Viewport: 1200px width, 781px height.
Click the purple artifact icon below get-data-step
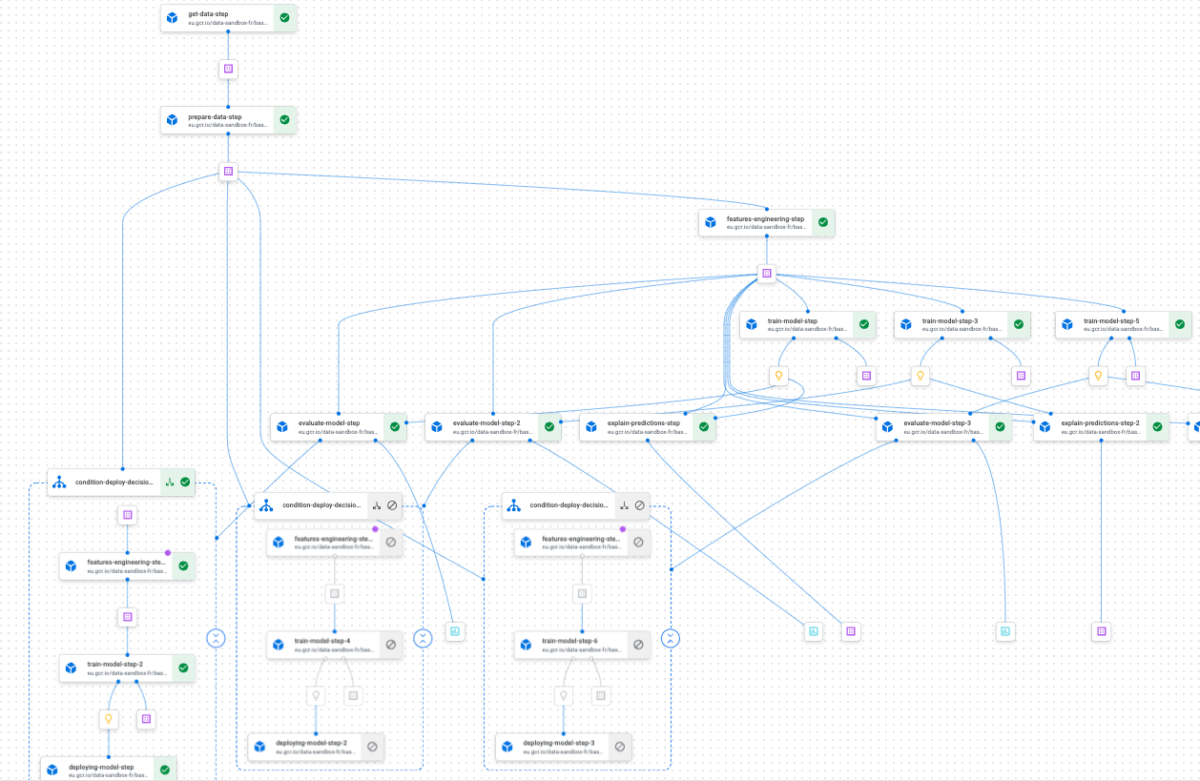click(x=228, y=69)
